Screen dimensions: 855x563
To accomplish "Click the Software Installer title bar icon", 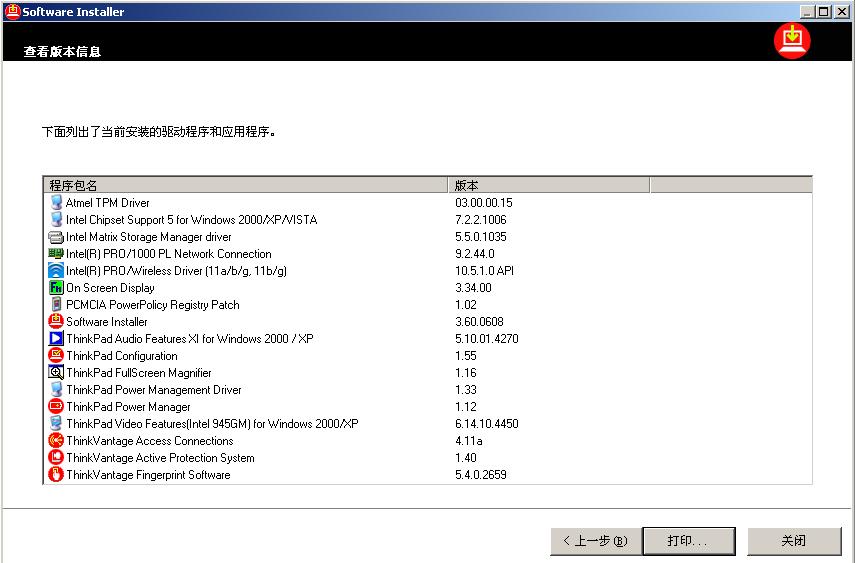I will click(12, 11).
